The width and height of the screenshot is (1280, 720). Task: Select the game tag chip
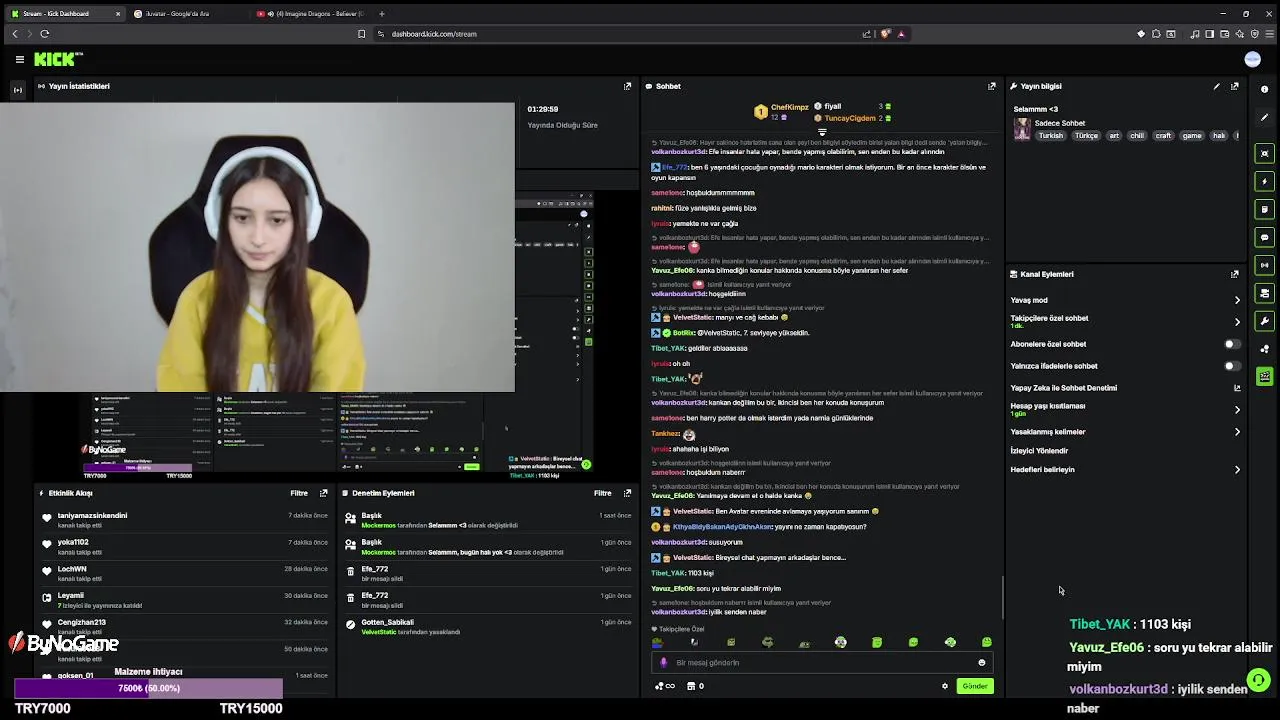pyautogui.click(x=1192, y=136)
